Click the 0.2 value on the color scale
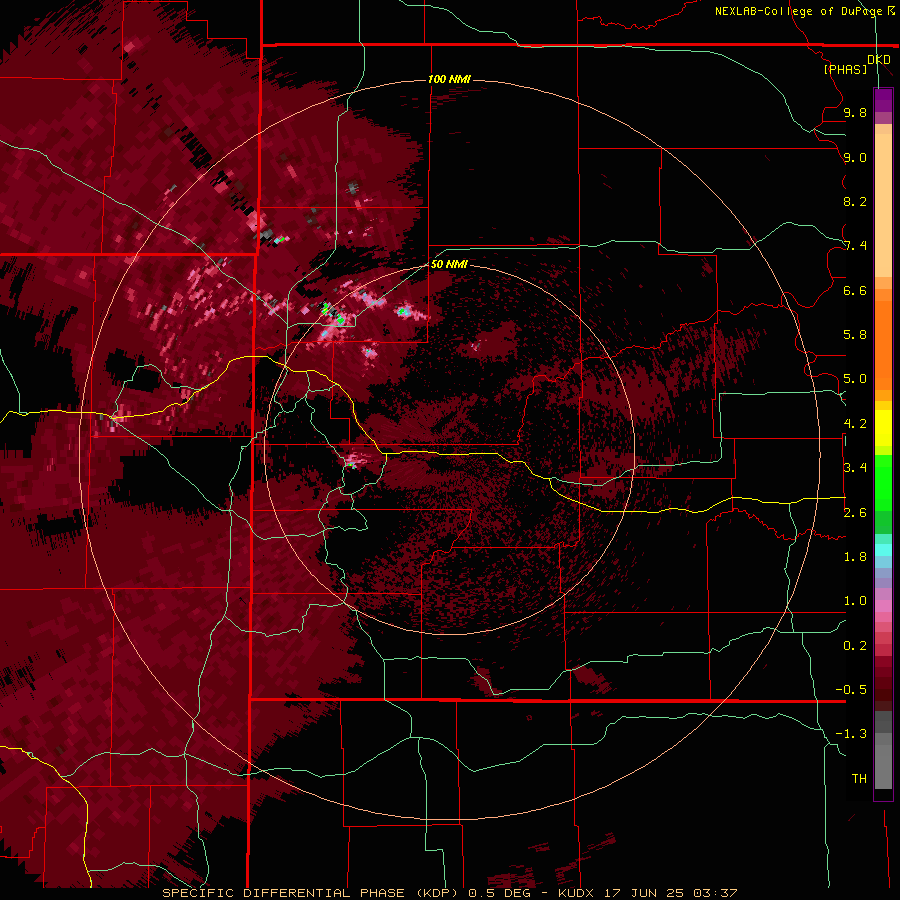This screenshot has height=900, width=900. pyautogui.click(x=855, y=646)
